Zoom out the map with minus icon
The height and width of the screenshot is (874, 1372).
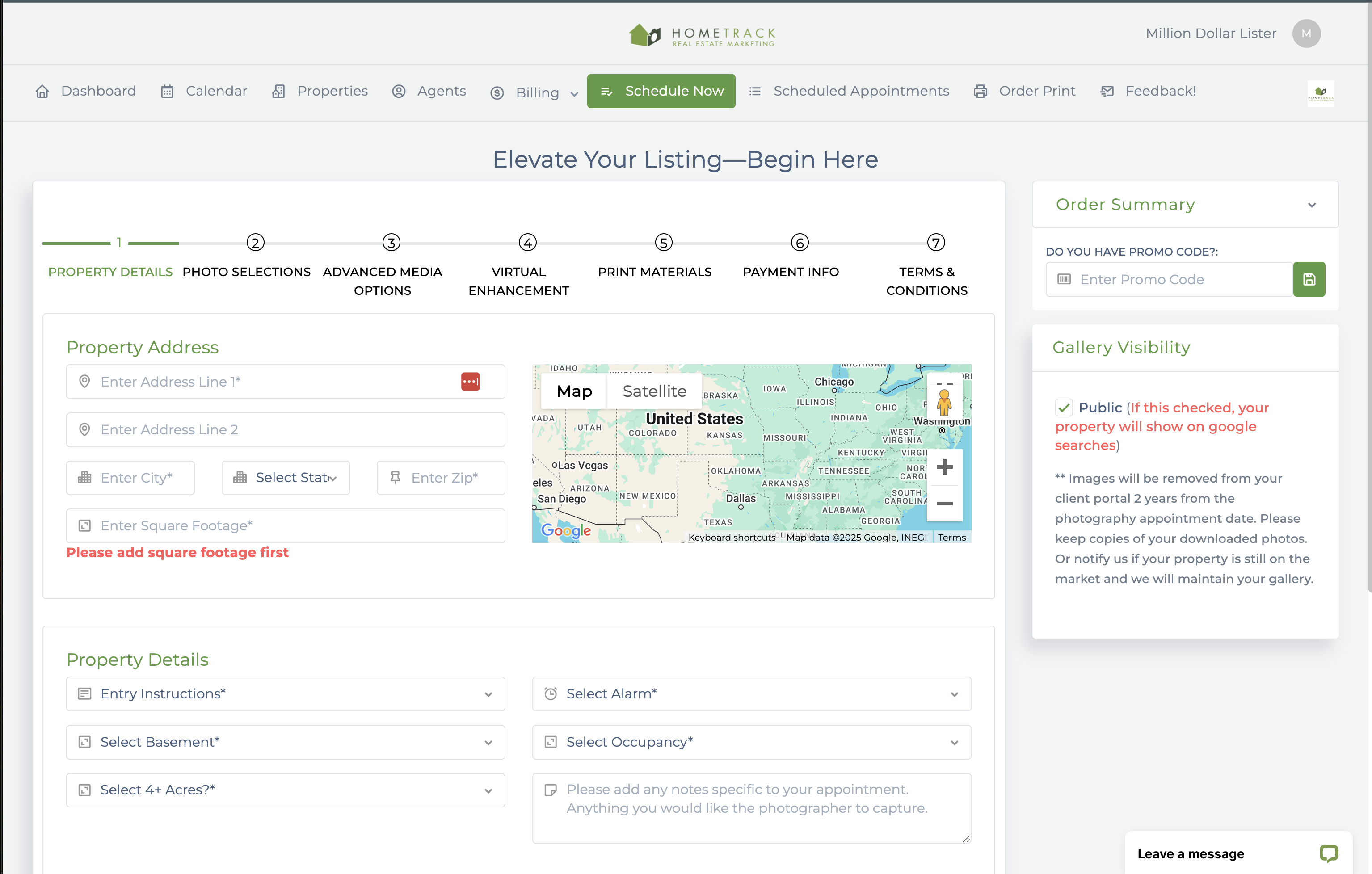(944, 503)
